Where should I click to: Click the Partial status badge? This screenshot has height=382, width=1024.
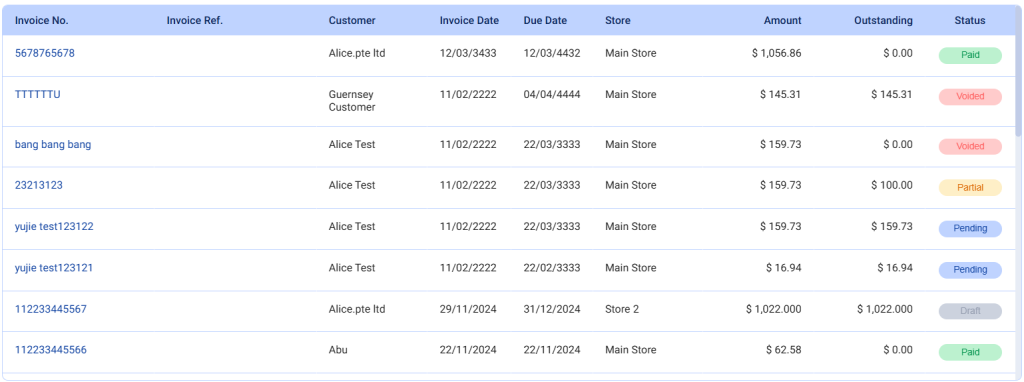[970, 187]
